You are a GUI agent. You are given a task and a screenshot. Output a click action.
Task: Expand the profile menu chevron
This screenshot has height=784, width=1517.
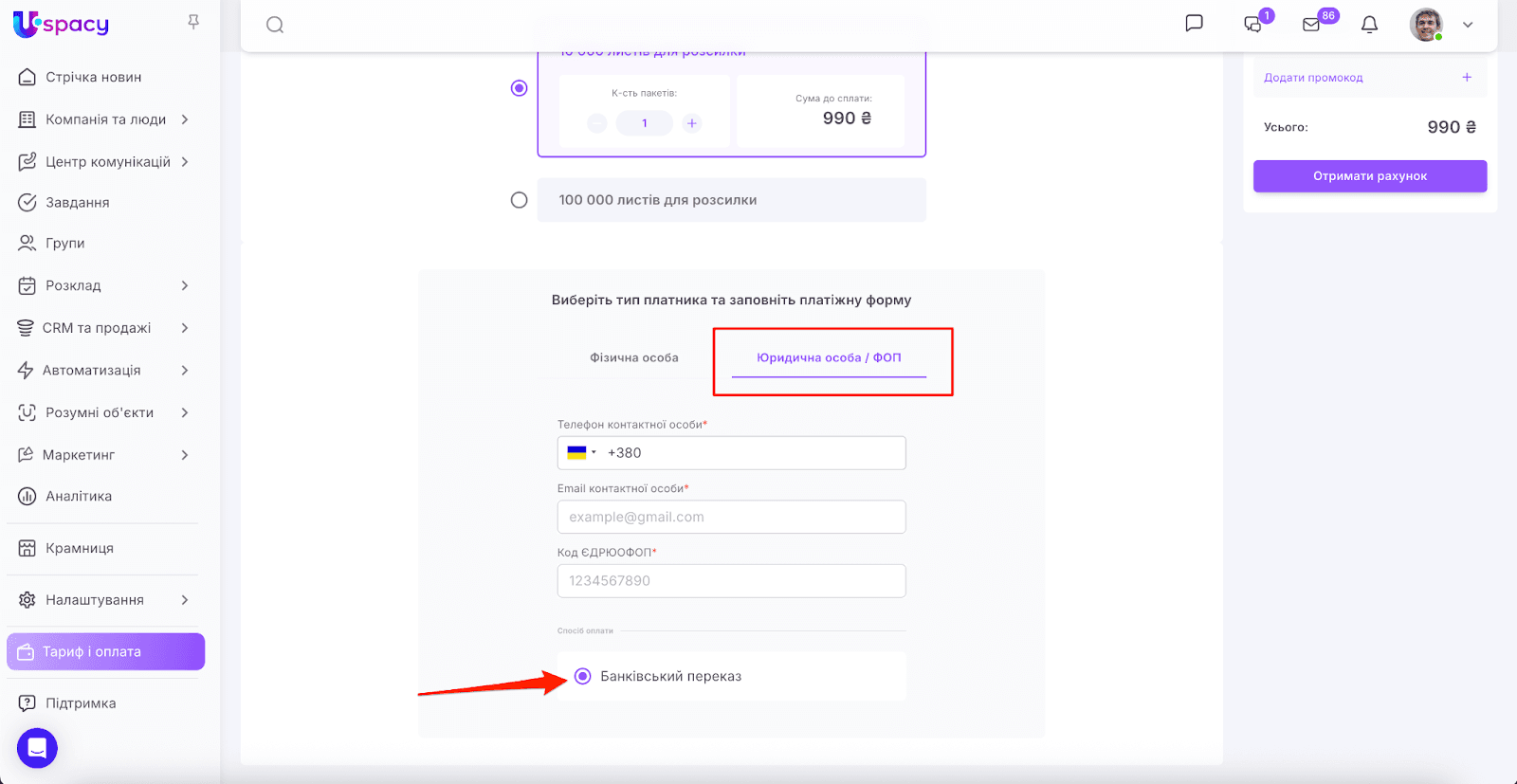click(1468, 25)
